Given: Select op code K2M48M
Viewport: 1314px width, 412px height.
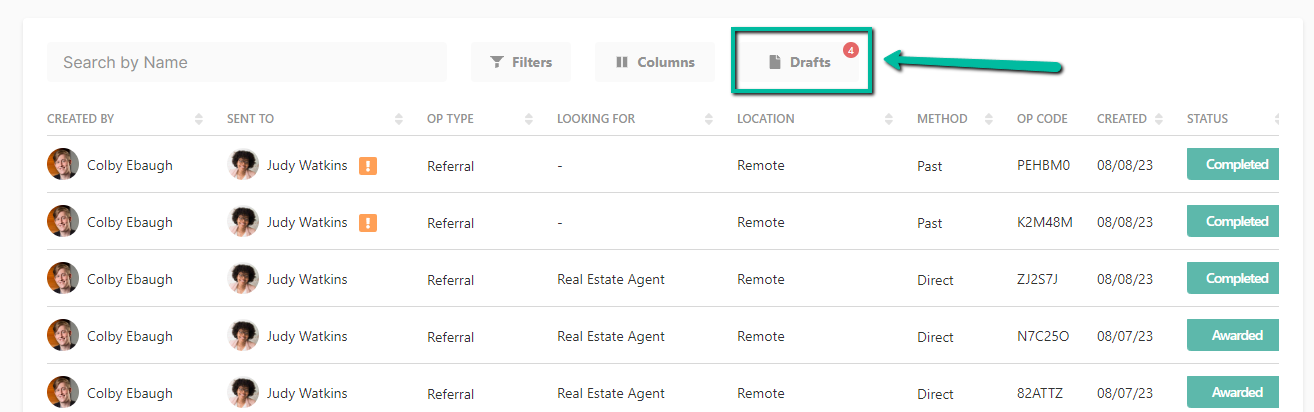Looking at the screenshot, I should coord(1045,222).
